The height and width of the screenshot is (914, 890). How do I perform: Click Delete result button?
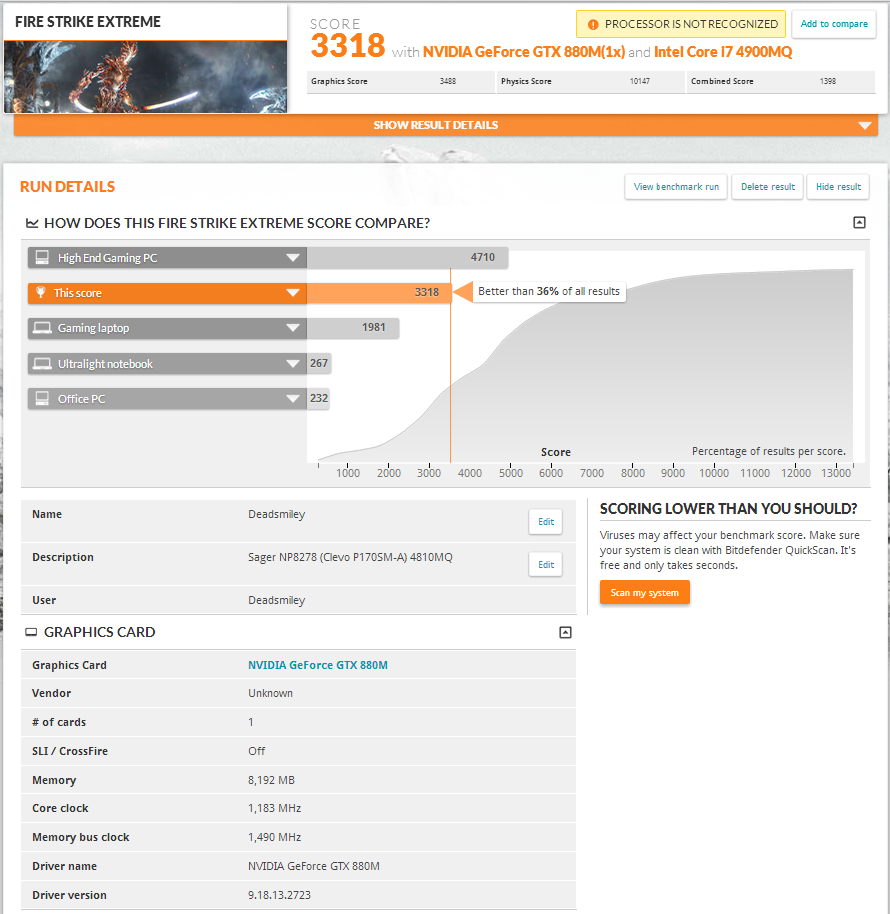pyautogui.click(x=768, y=187)
